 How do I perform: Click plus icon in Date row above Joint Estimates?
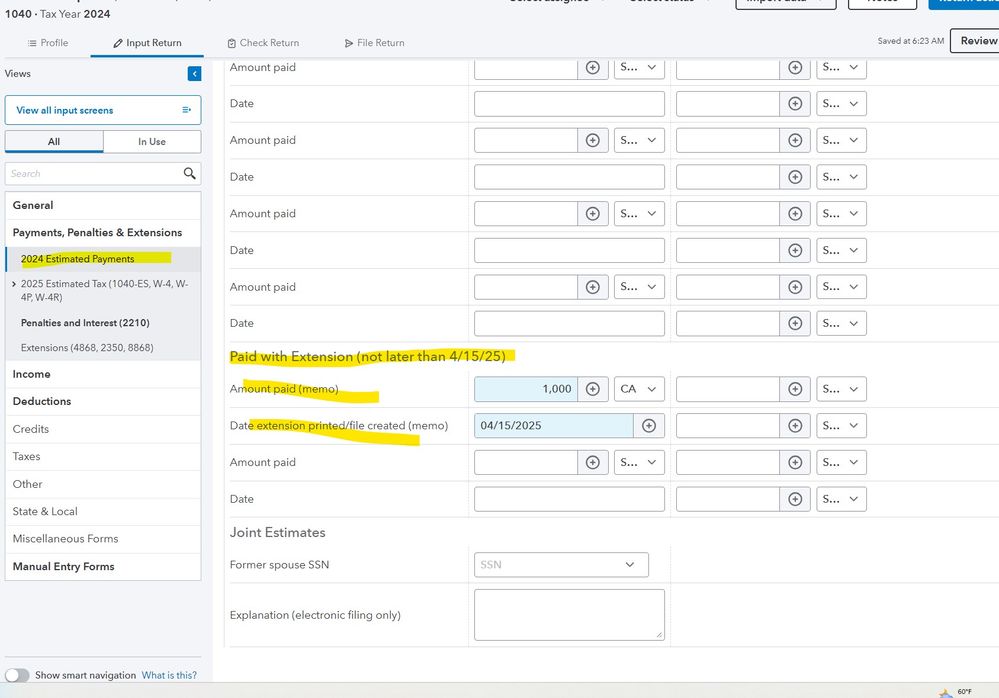[795, 499]
